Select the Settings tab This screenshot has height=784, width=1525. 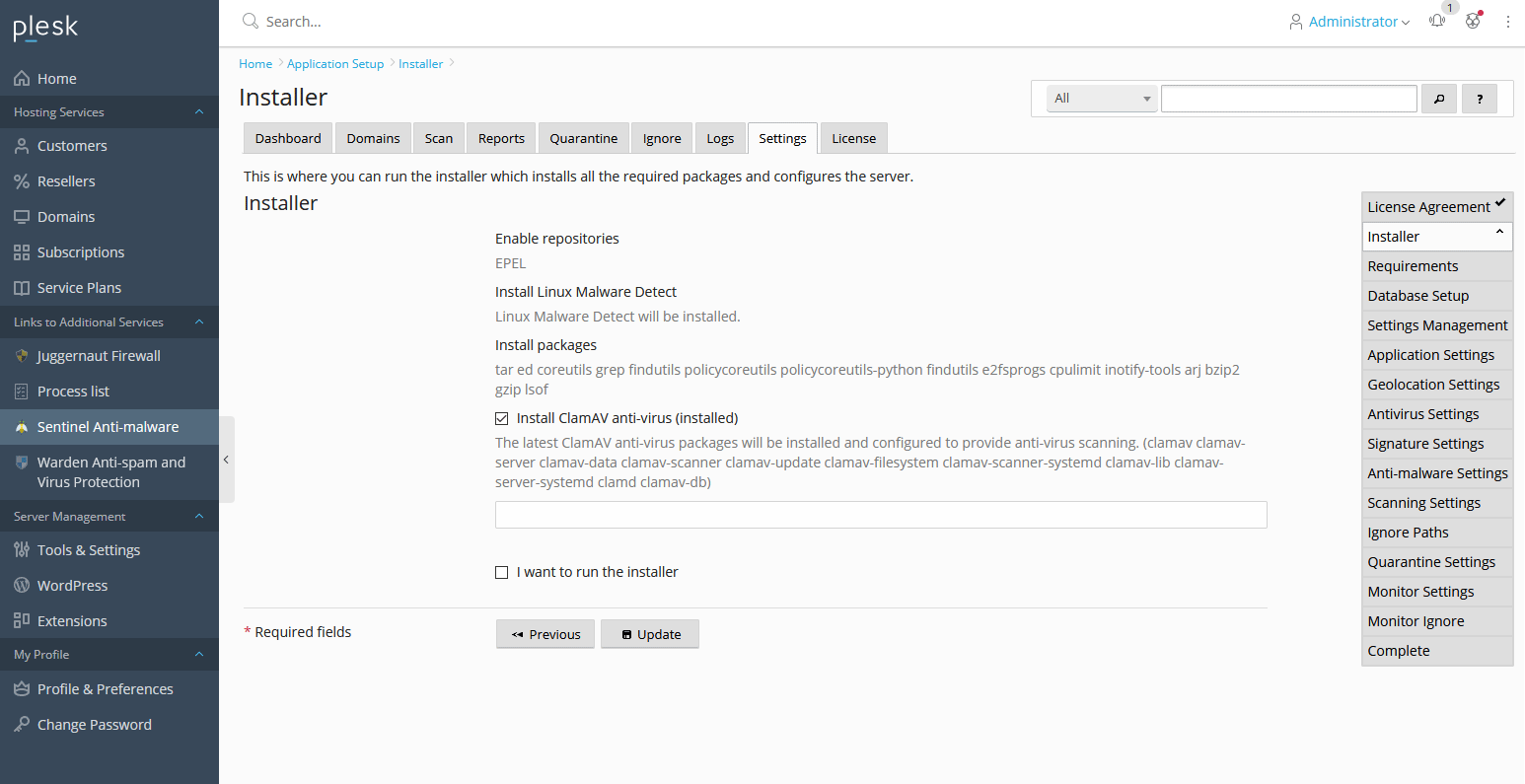[x=783, y=138]
